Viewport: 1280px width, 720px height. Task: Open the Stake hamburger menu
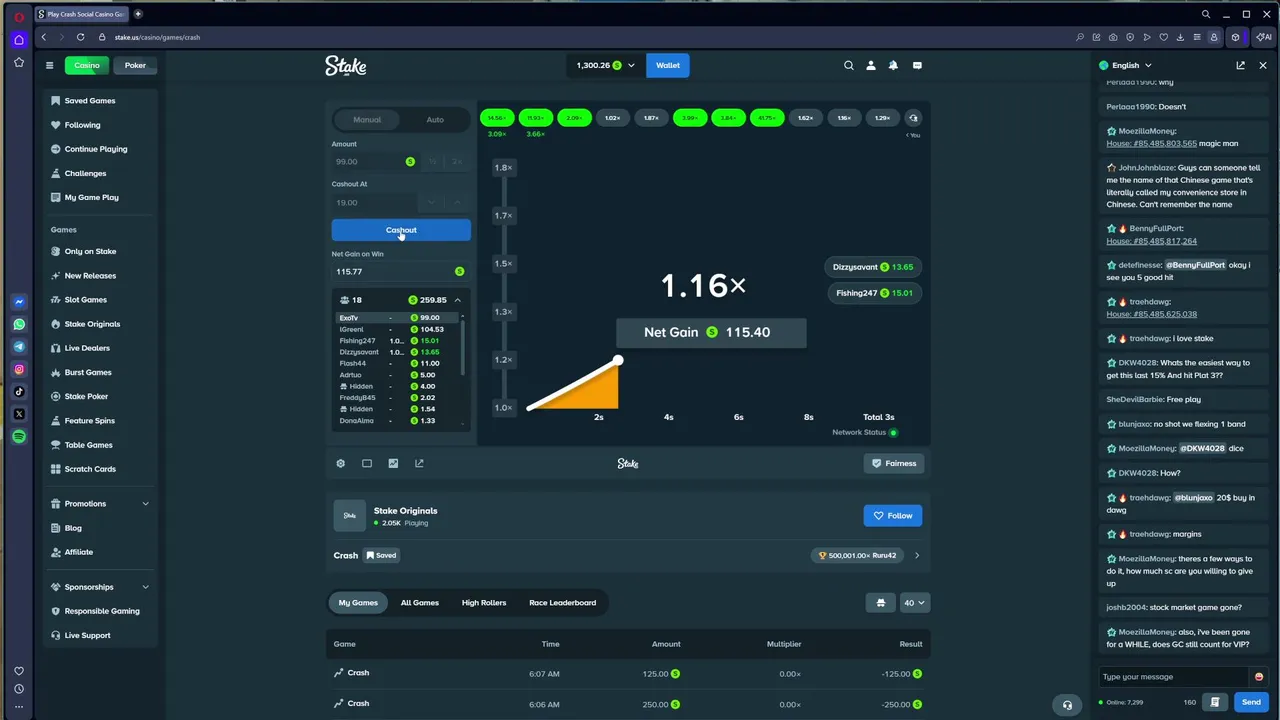coord(49,65)
